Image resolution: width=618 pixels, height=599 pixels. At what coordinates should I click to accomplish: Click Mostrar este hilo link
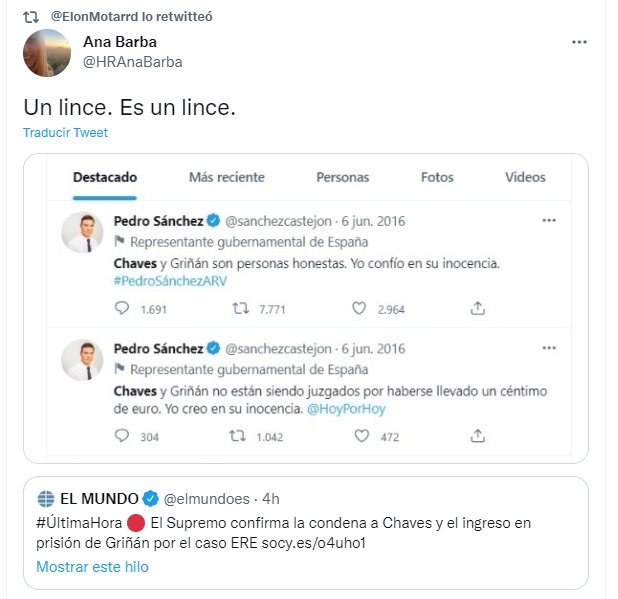pyautogui.click(x=92, y=567)
